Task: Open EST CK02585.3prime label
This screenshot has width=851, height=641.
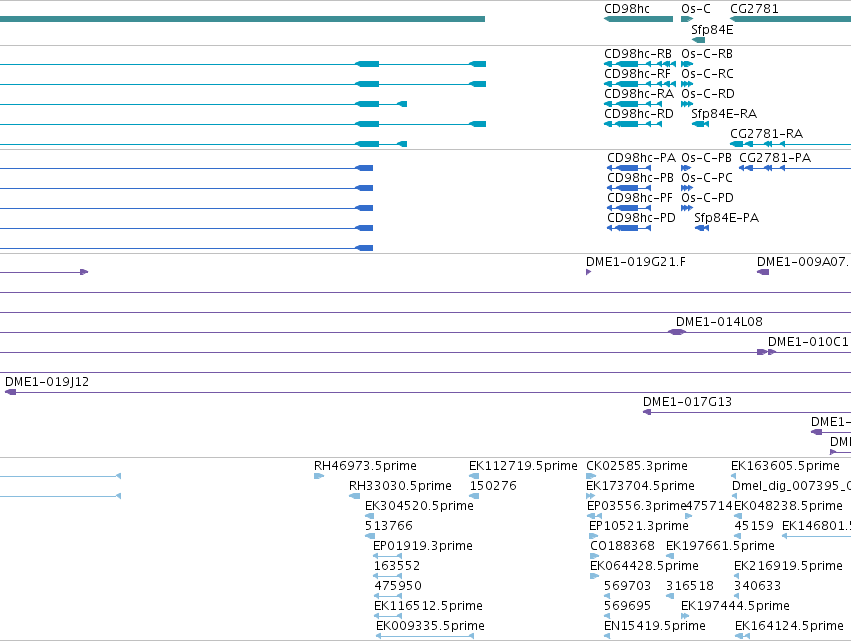Action: 637,466
